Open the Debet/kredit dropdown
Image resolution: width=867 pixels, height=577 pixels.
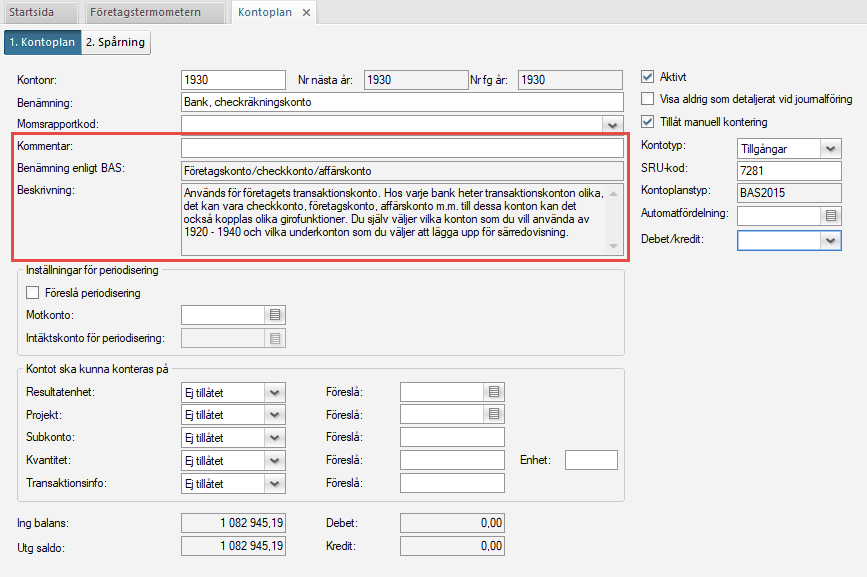pos(831,240)
